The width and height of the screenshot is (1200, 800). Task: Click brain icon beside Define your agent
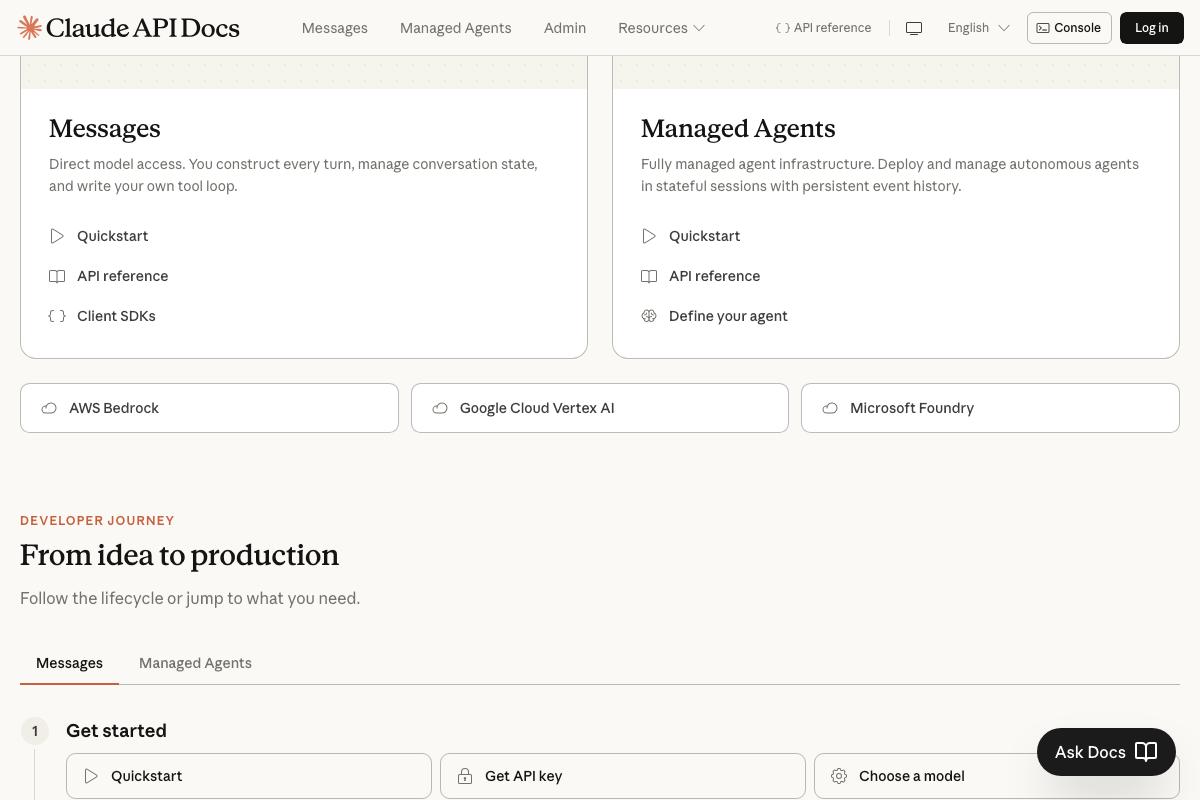tap(649, 316)
